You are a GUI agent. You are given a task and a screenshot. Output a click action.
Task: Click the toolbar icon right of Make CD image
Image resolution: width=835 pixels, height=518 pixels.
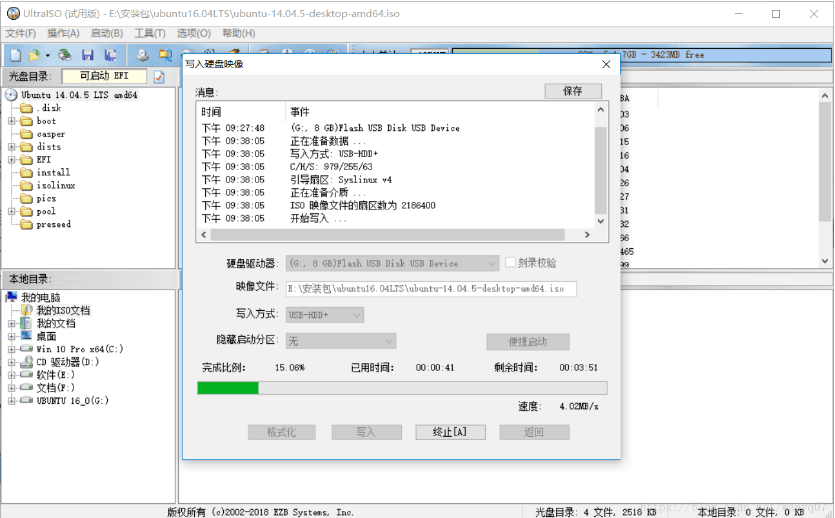(x=166, y=55)
